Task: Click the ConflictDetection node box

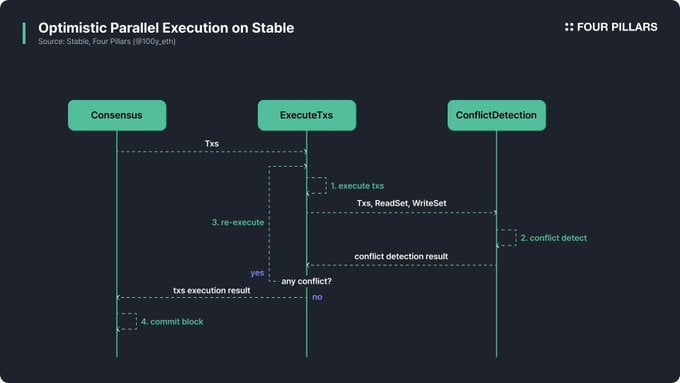Action: point(497,115)
